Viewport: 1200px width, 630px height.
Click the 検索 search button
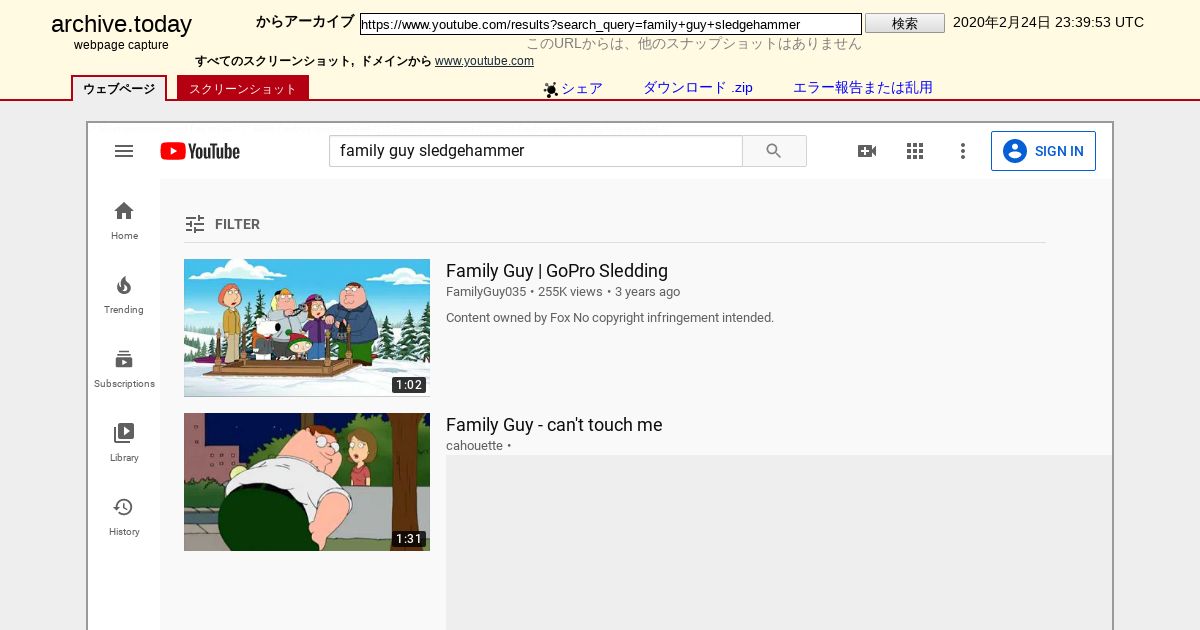(905, 23)
